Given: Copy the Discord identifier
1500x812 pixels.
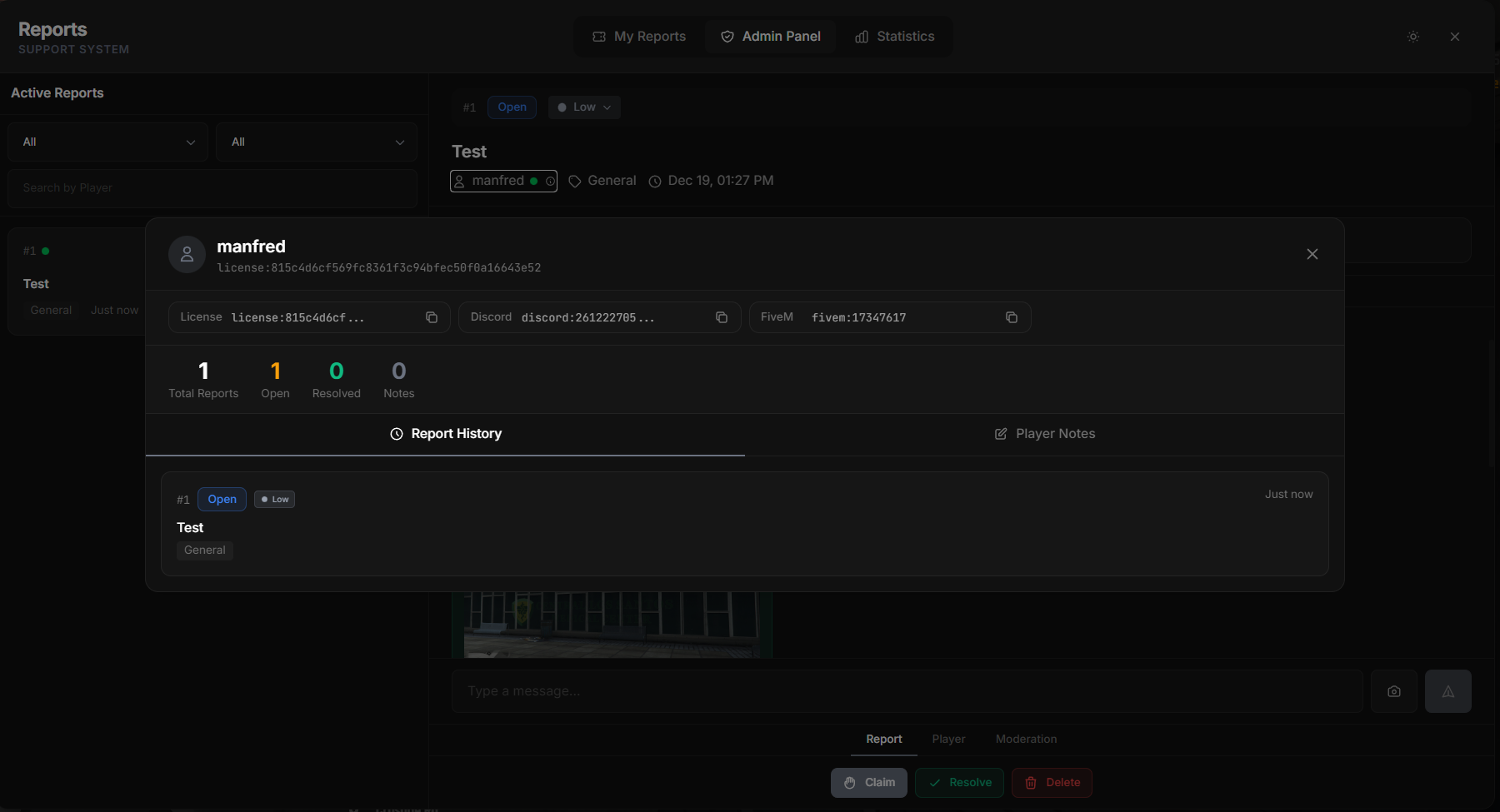Looking at the screenshot, I should coord(722,317).
